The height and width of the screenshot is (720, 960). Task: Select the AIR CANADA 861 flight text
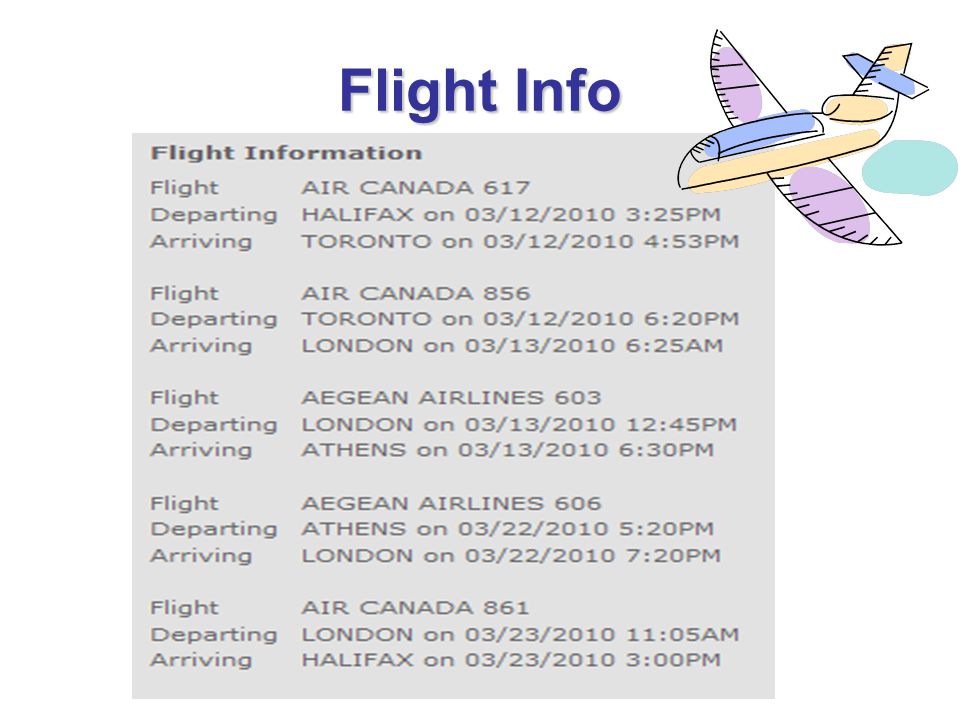point(414,608)
